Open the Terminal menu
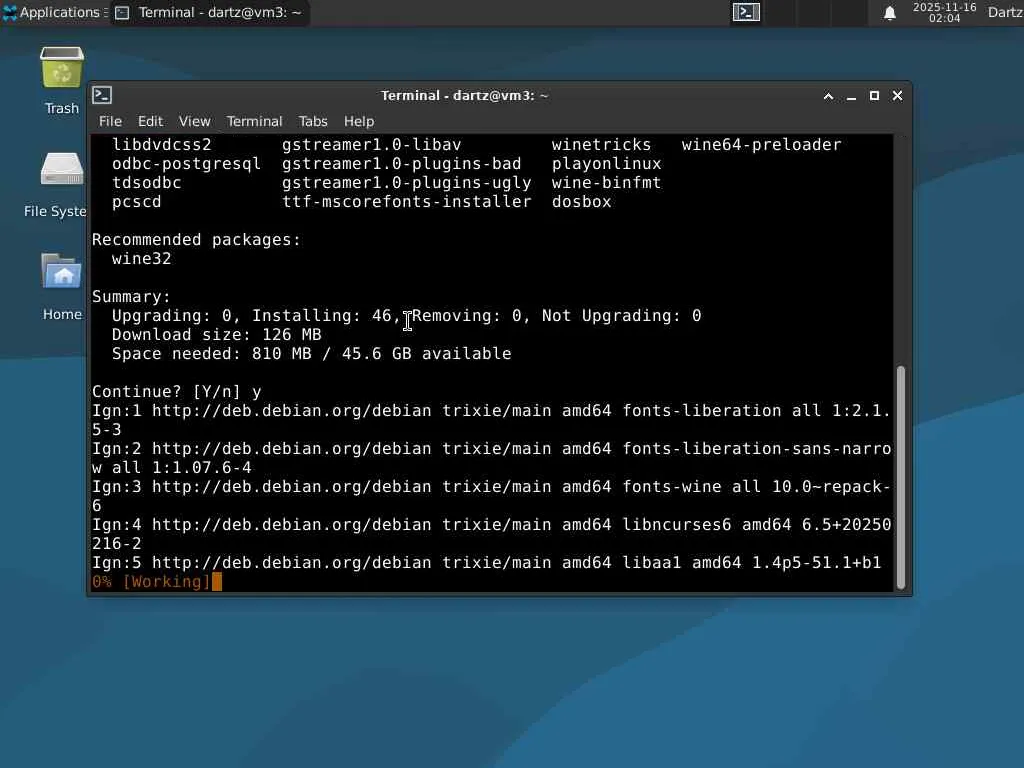 (254, 121)
